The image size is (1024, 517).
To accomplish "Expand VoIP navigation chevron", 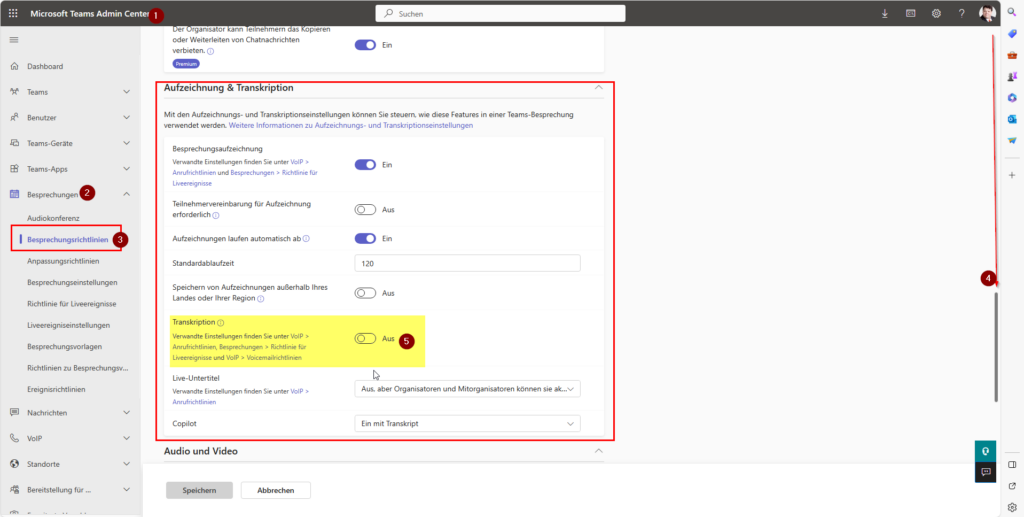I will pyautogui.click(x=127, y=438).
